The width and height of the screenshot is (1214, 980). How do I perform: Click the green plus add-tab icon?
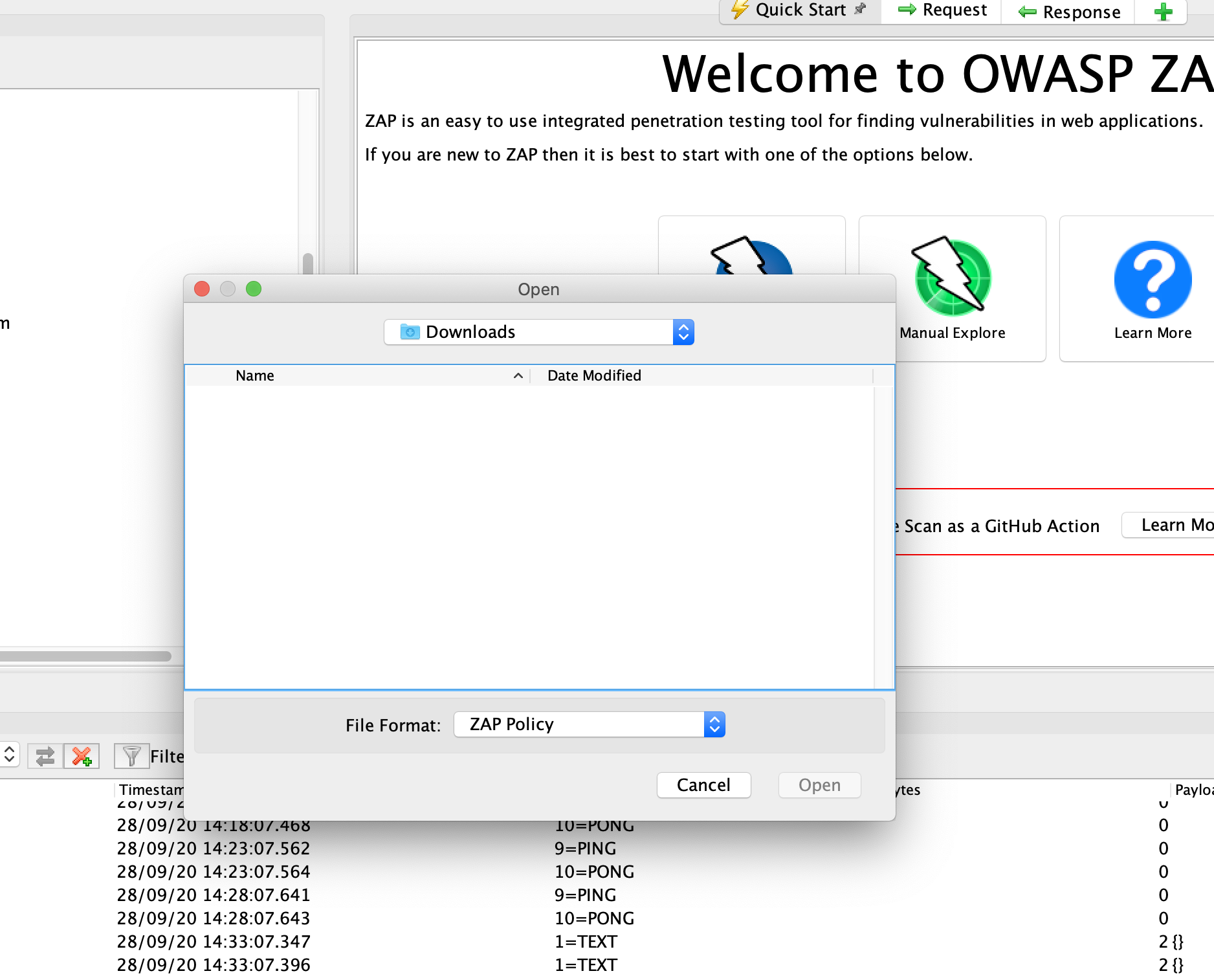[x=1163, y=12]
